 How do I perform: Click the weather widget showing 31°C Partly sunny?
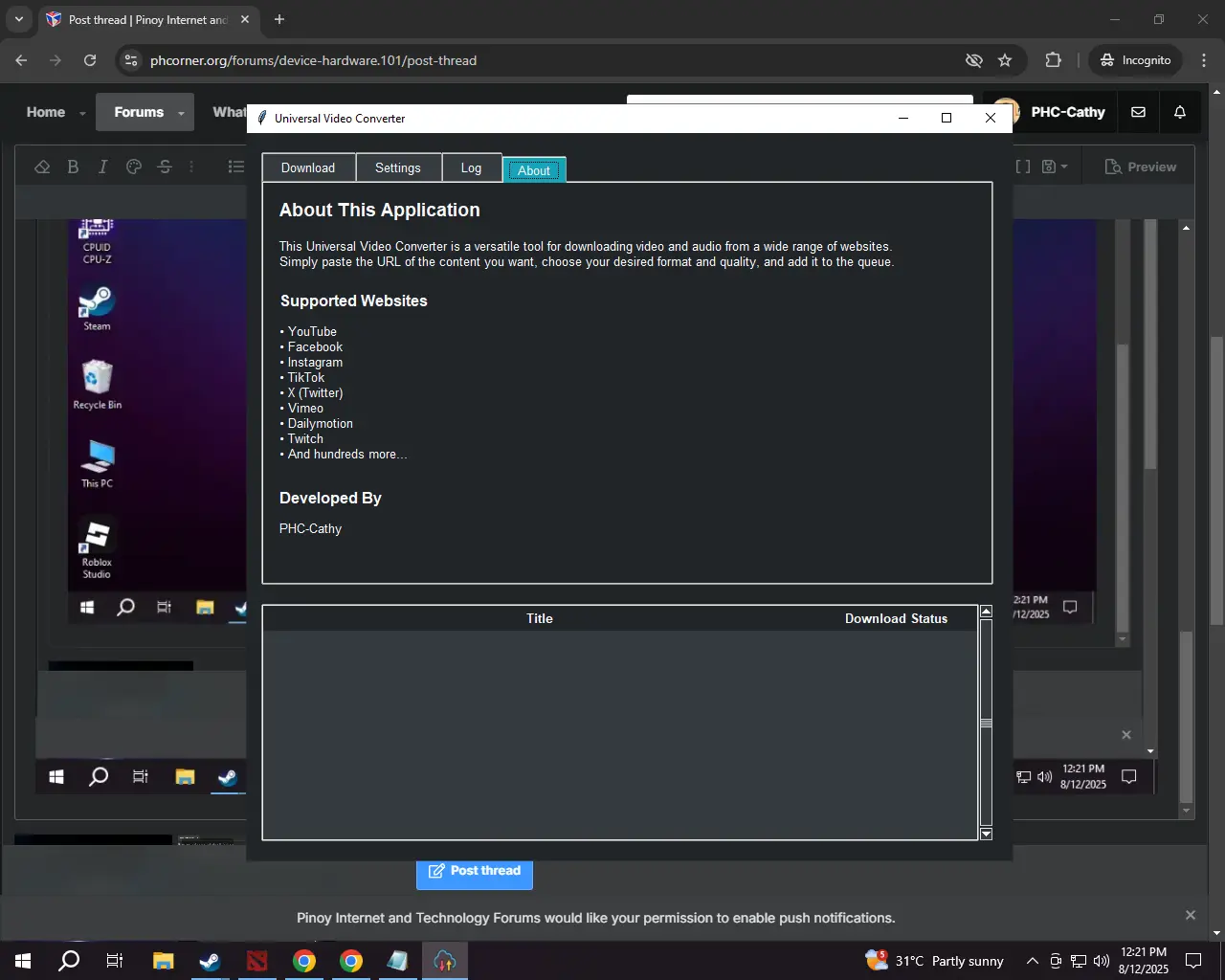coord(934,961)
